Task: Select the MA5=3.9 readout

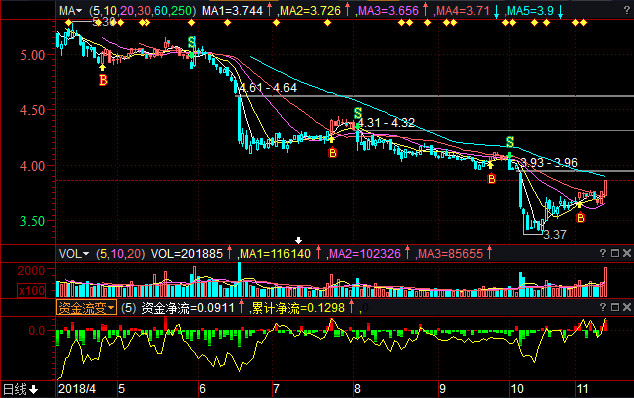Action: click(530, 11)
